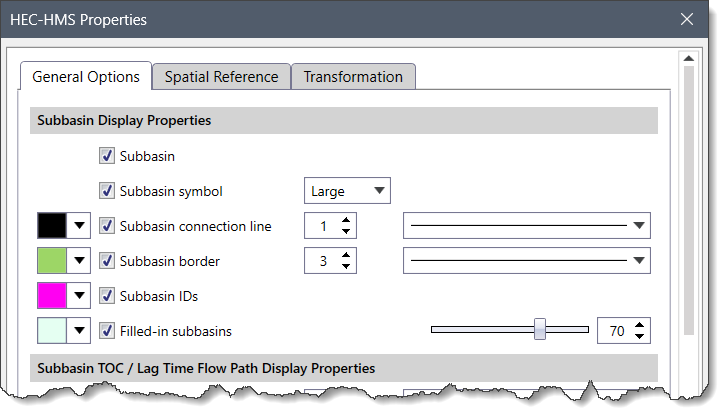Click the green Subbasin border color swatch
The image size is (724, 412).
[51, 261]
